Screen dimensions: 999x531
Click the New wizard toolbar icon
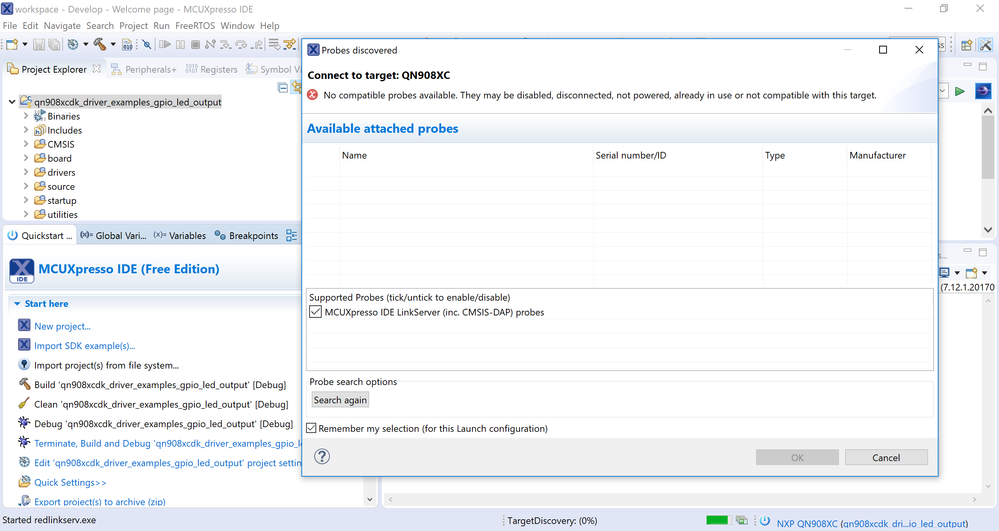[11, 44]
